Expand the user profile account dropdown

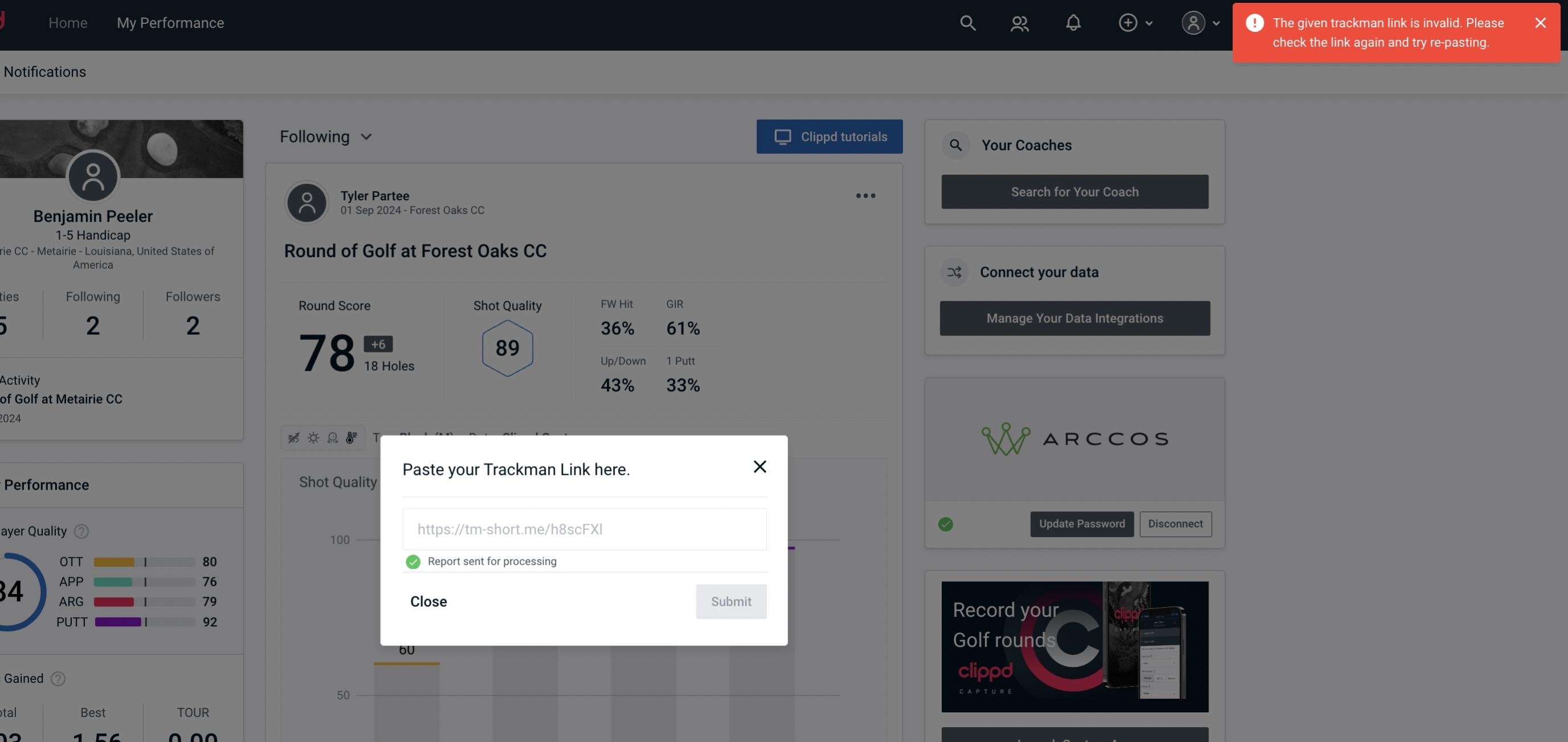point(1200,22)
